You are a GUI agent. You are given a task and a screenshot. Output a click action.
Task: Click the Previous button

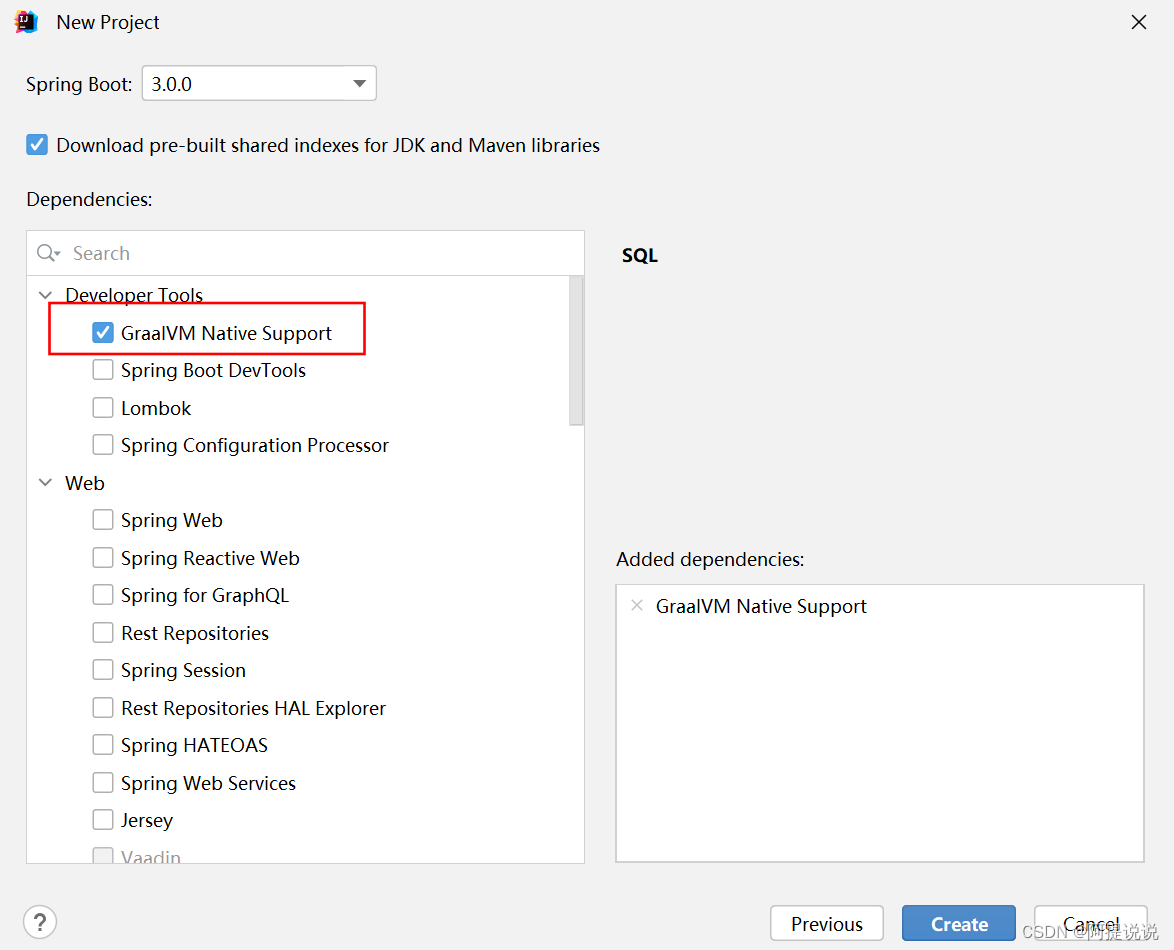827,924
